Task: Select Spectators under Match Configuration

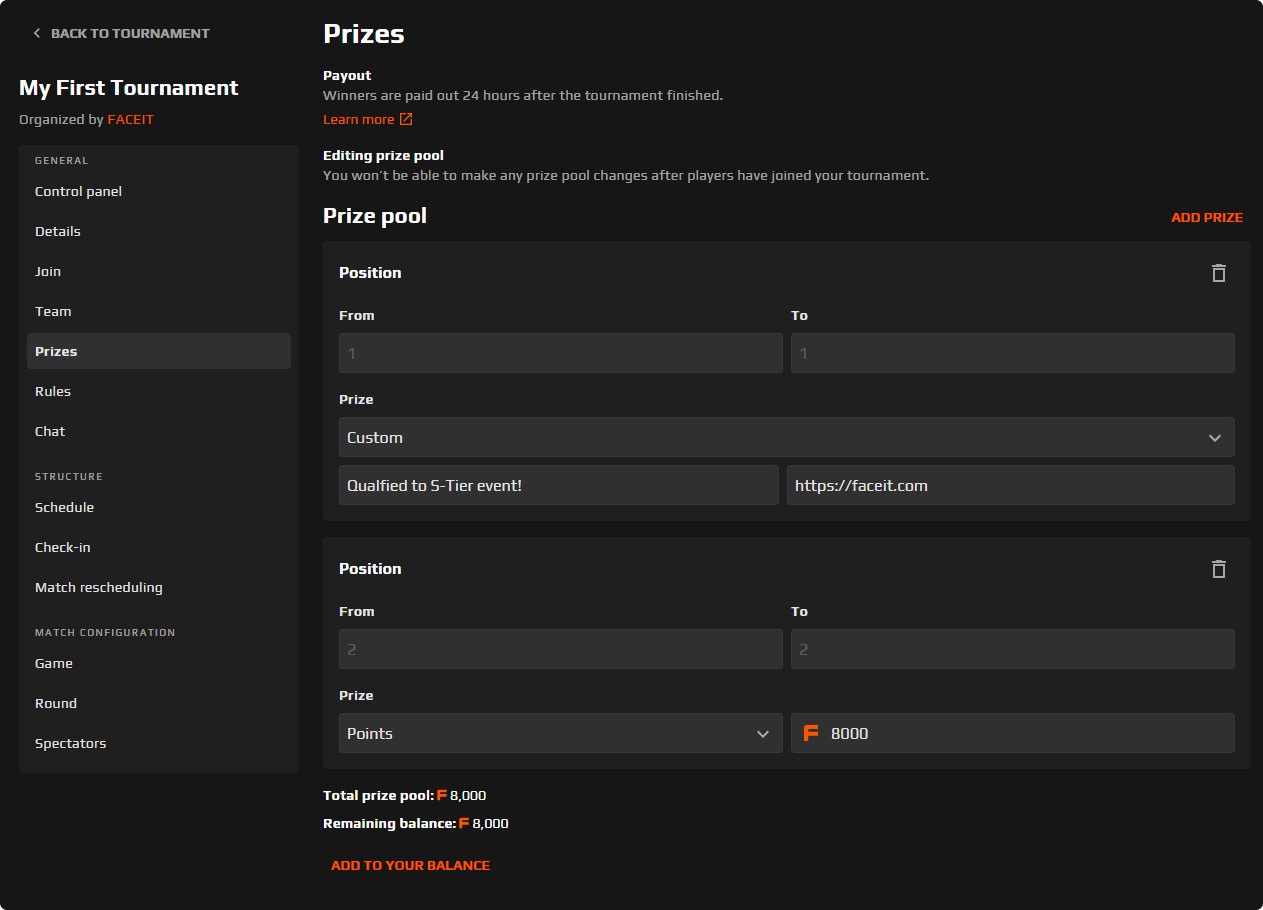Action: (x=70, y=743)
